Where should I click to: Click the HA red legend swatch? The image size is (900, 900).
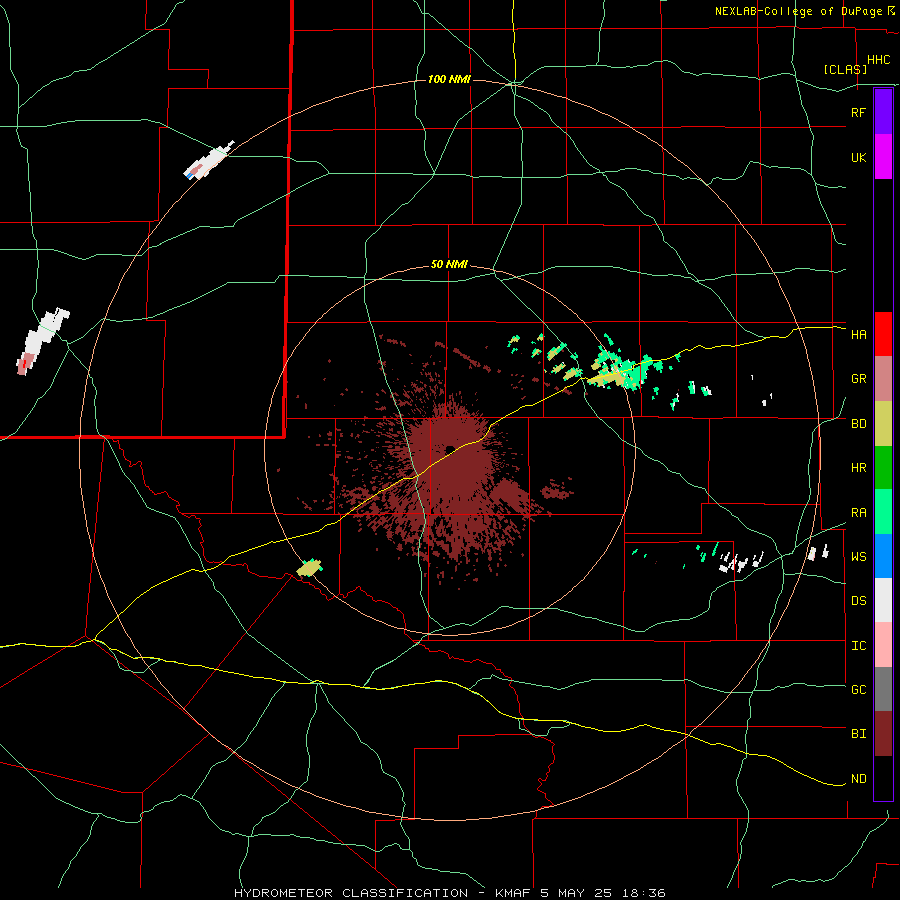883,334
